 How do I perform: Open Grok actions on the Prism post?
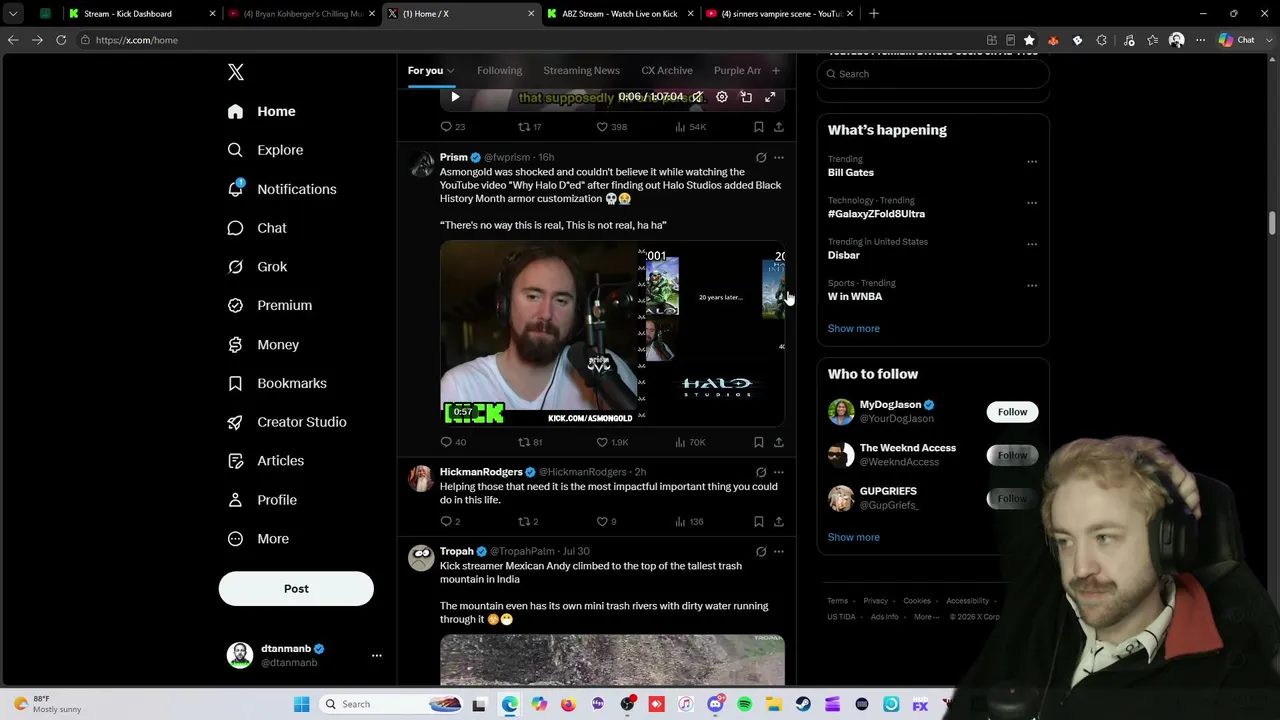(x=761, y=157)
